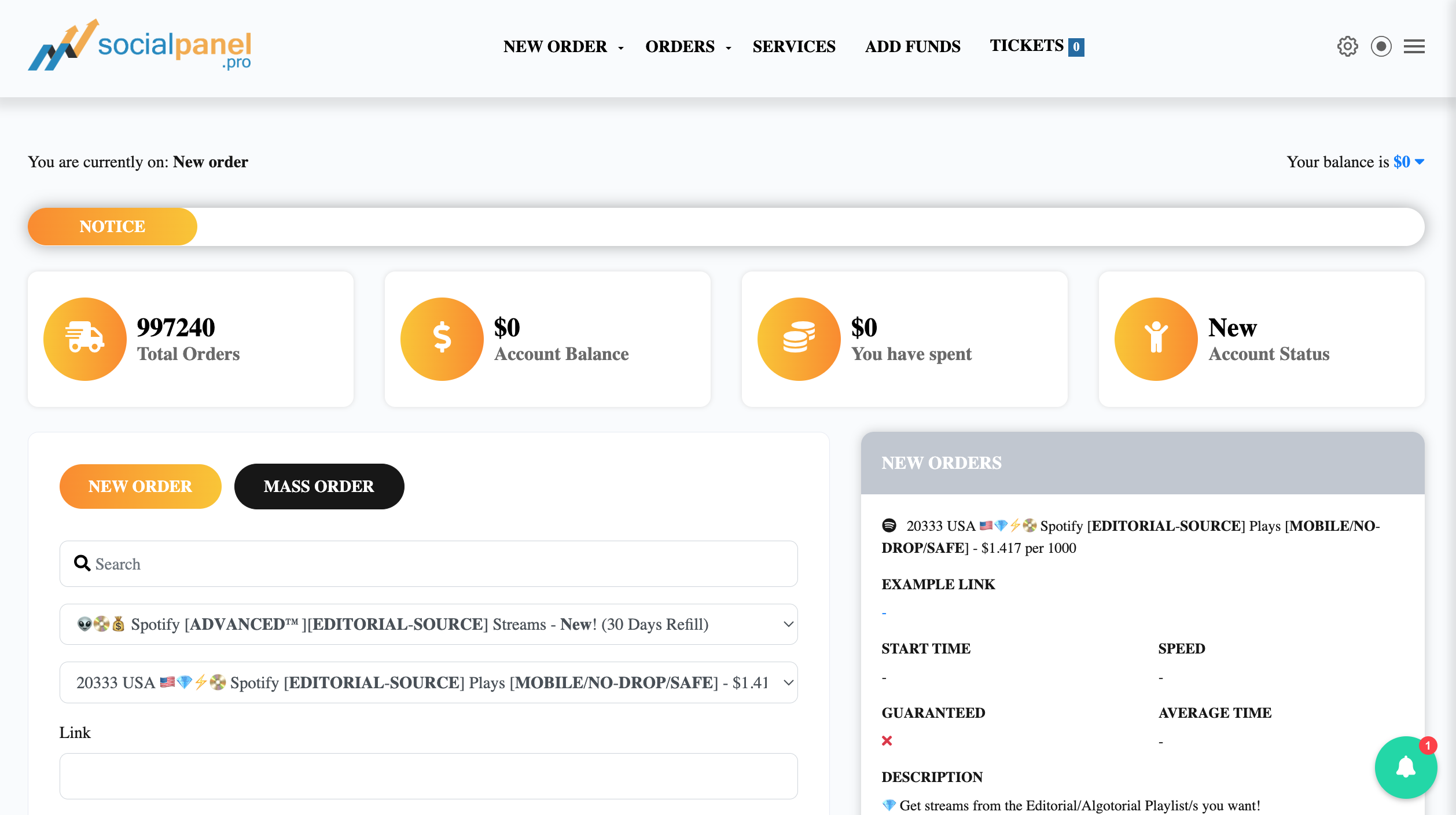The width and height of the screenshot is (1456, 815).
Task: Click the coins icon for spent amount
Action: point(799,339)
